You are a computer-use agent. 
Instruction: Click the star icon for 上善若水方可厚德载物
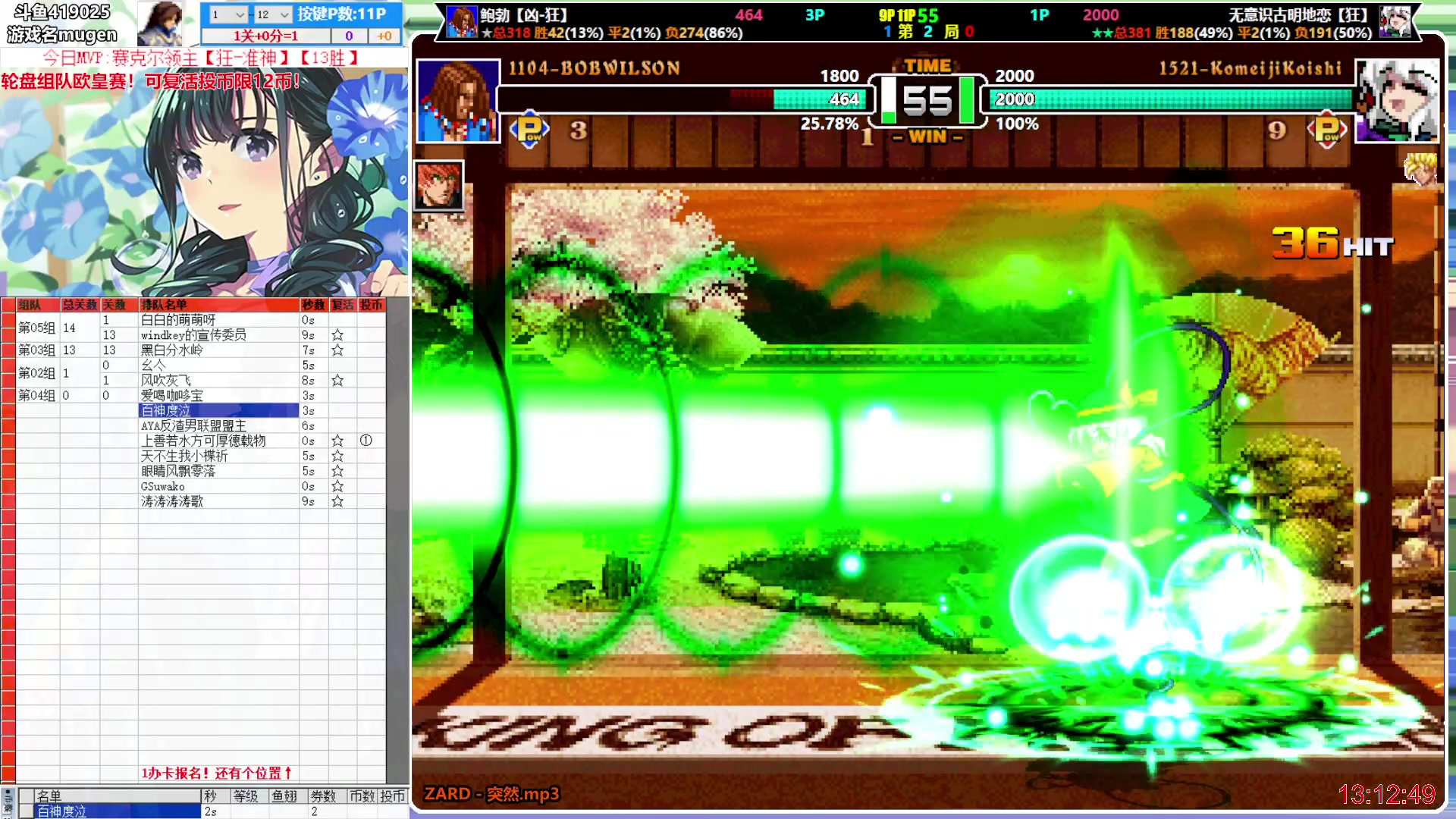pyautogui.click(x=337, y=441)
